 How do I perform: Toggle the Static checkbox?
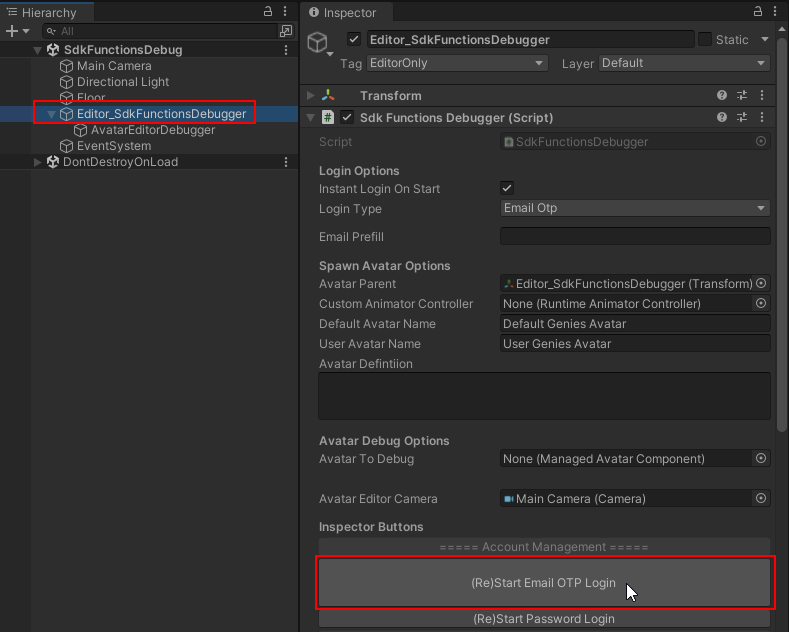pos(705,40)
